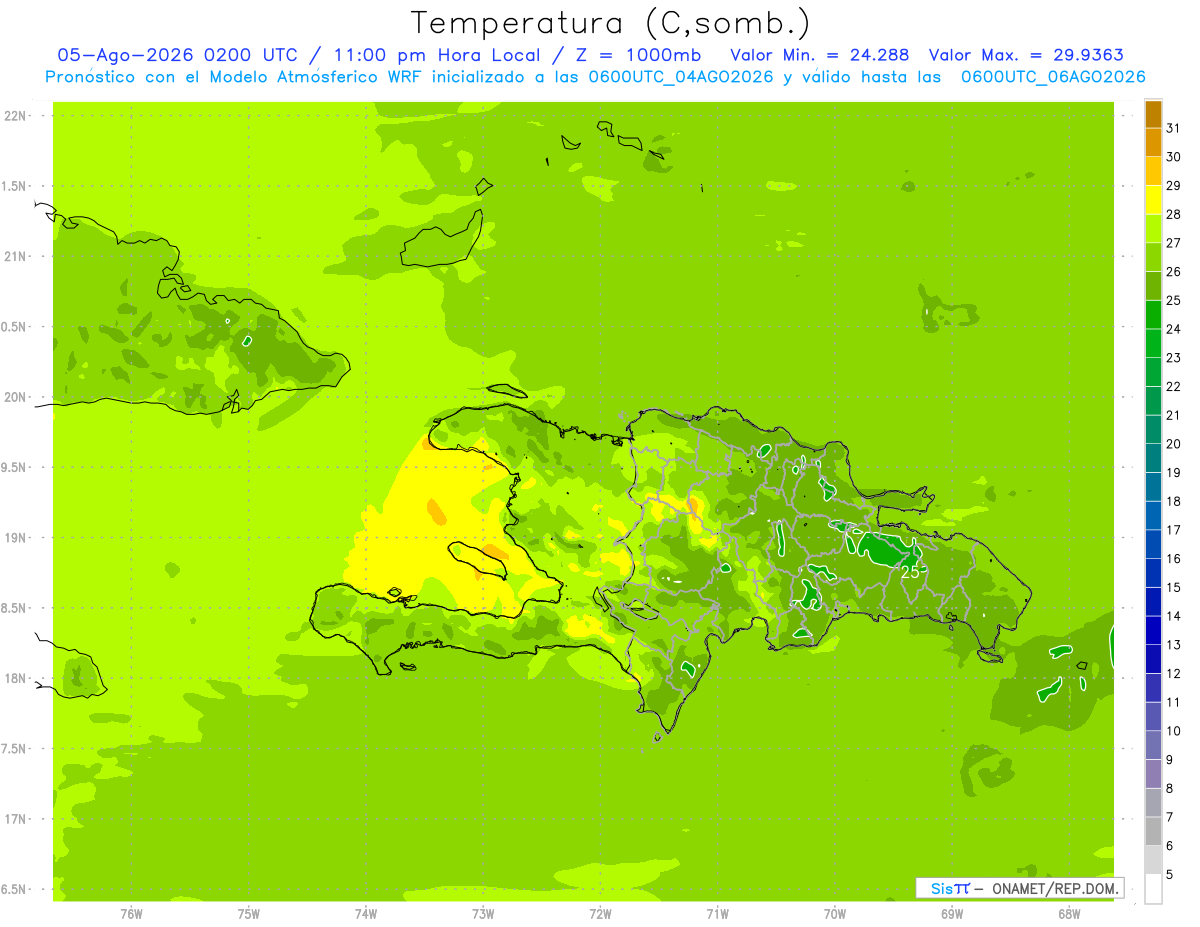Click the 75W longitude axis label

pos(249,914)
